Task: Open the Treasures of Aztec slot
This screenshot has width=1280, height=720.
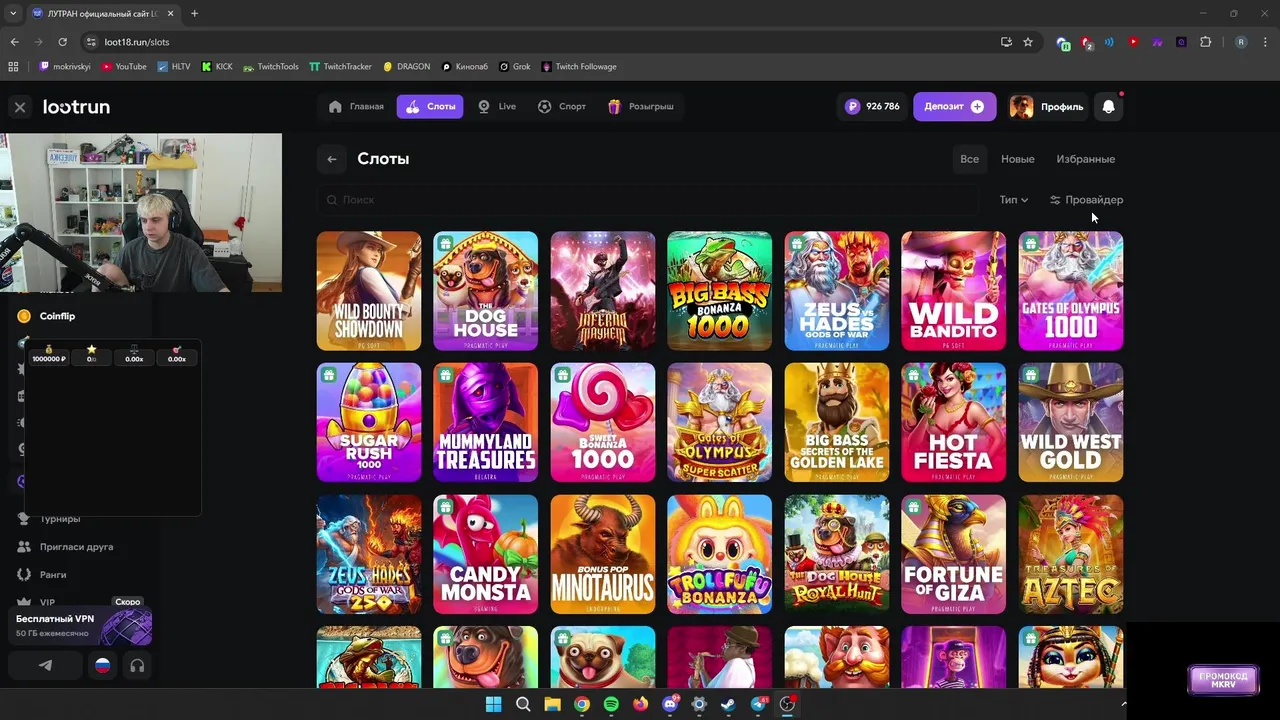Action: click(1071, 554)
